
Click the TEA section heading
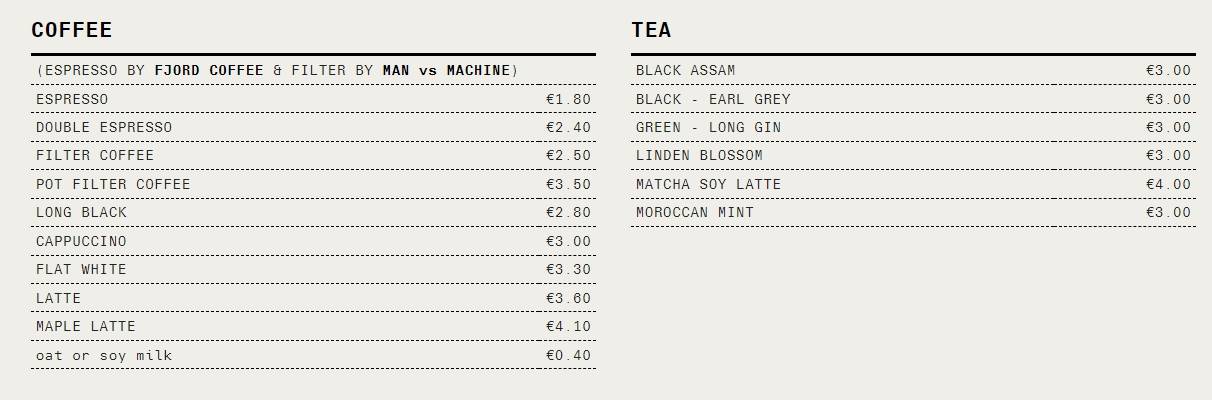651,30
